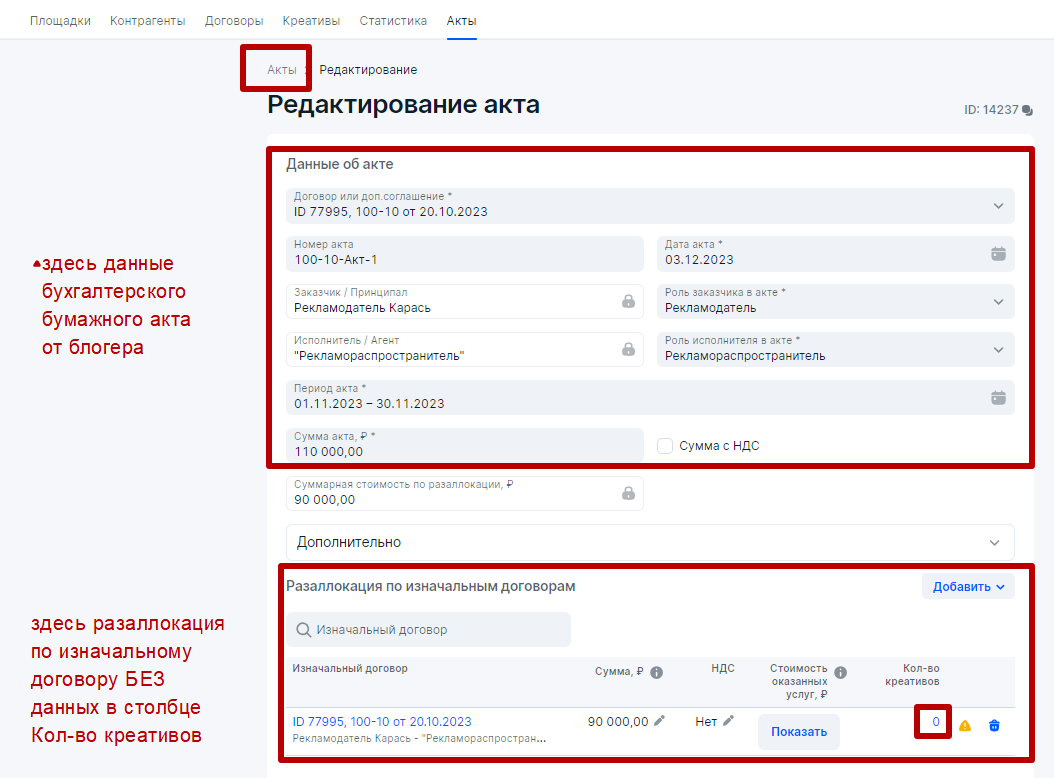Click the Добавить dropdown button
Viewport: 1054px width, 778px height.
click(x=968, y=587)
